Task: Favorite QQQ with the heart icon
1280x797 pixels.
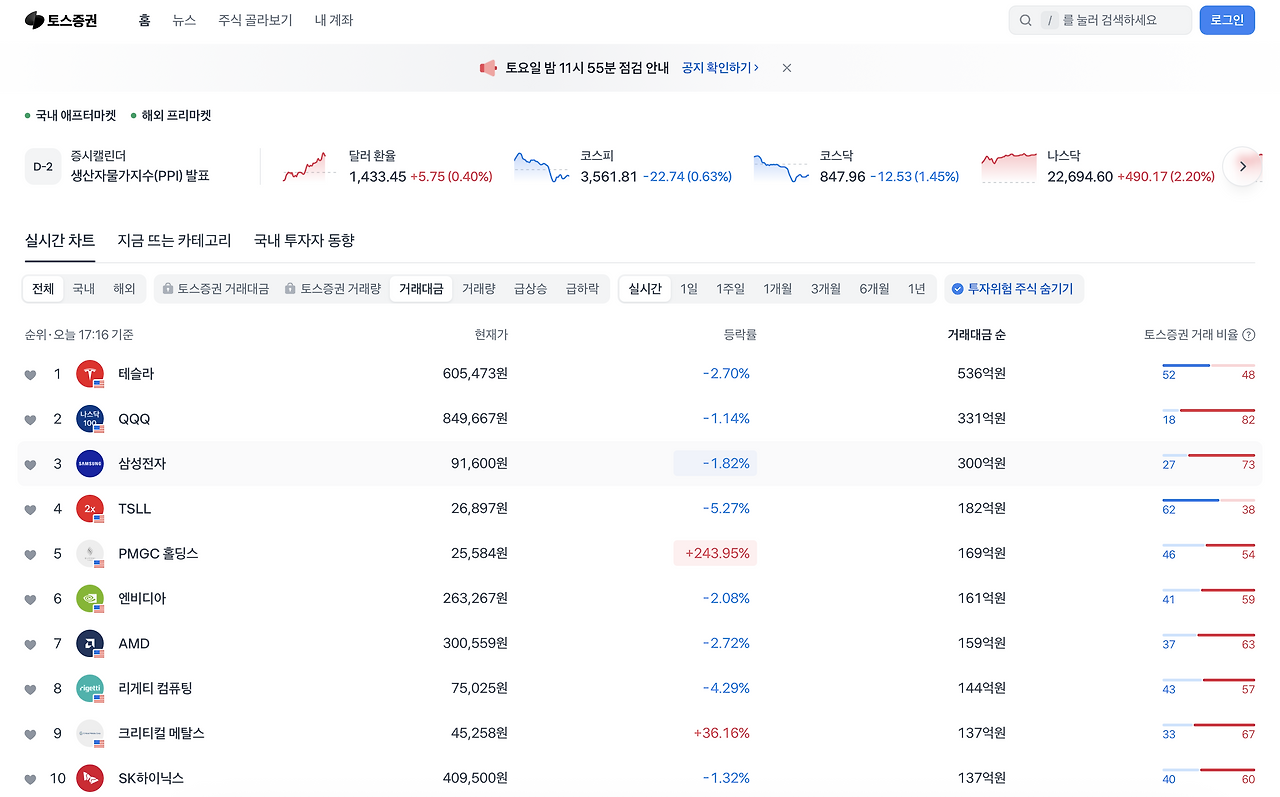Action: tap(31, 420)
